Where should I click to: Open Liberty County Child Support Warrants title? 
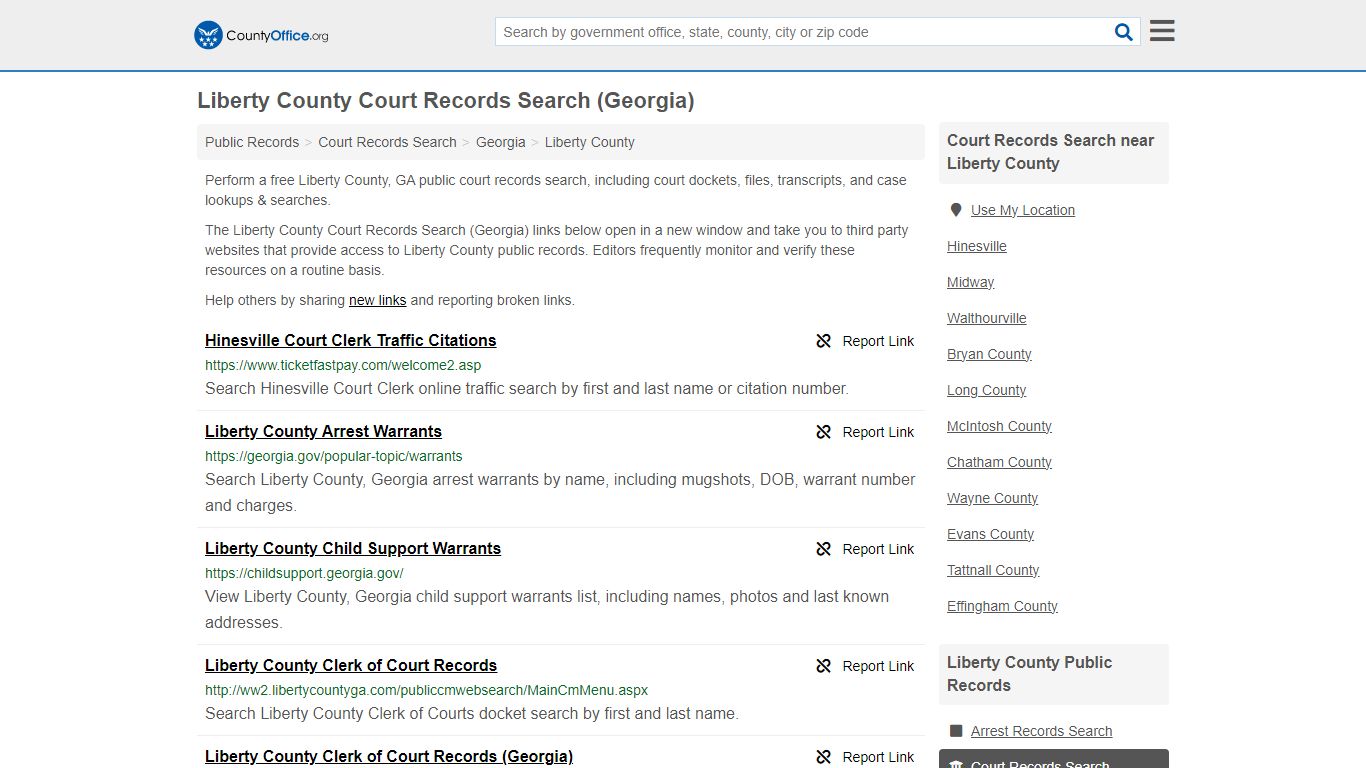coord(353,548)
